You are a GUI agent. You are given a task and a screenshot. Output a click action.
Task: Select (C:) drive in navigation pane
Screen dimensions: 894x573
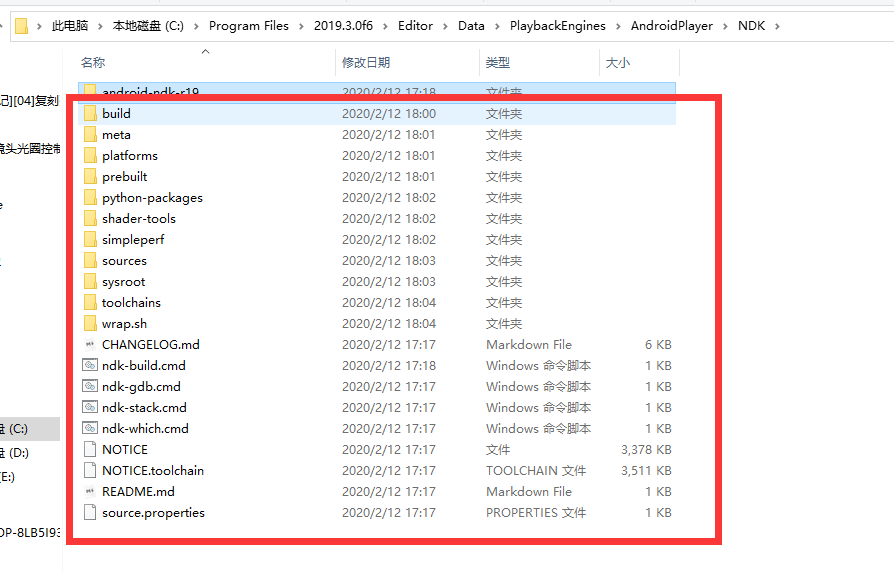point(30,429)
